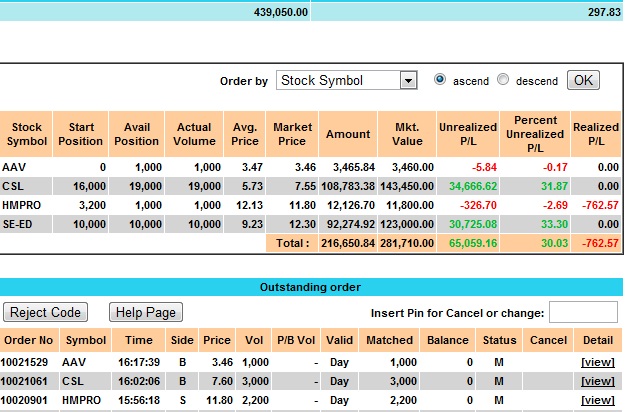Click the Order No column header
626x412 pixels.
pos(30,341)
